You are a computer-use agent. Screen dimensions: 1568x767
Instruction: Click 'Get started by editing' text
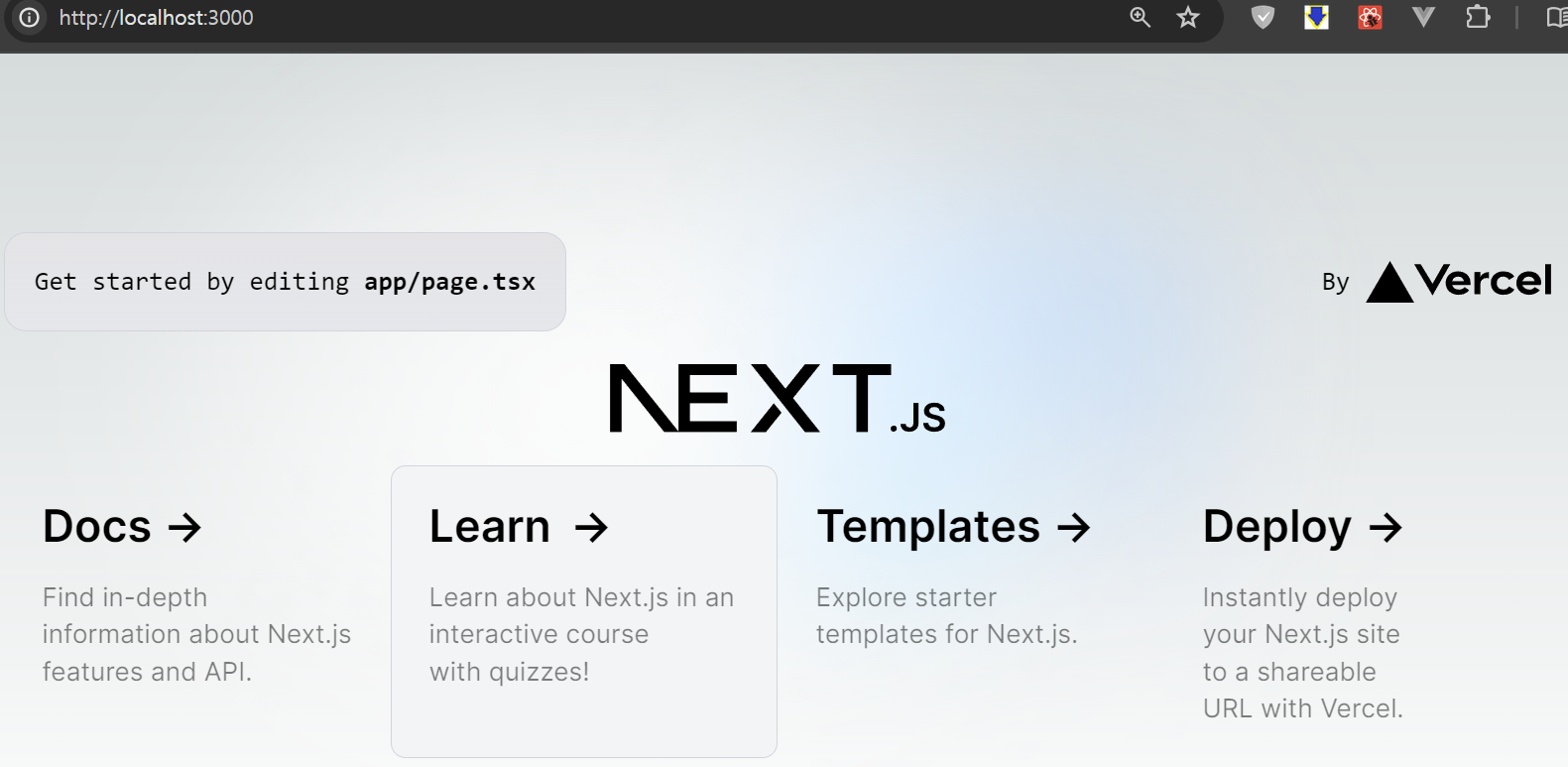coord(191,282)
